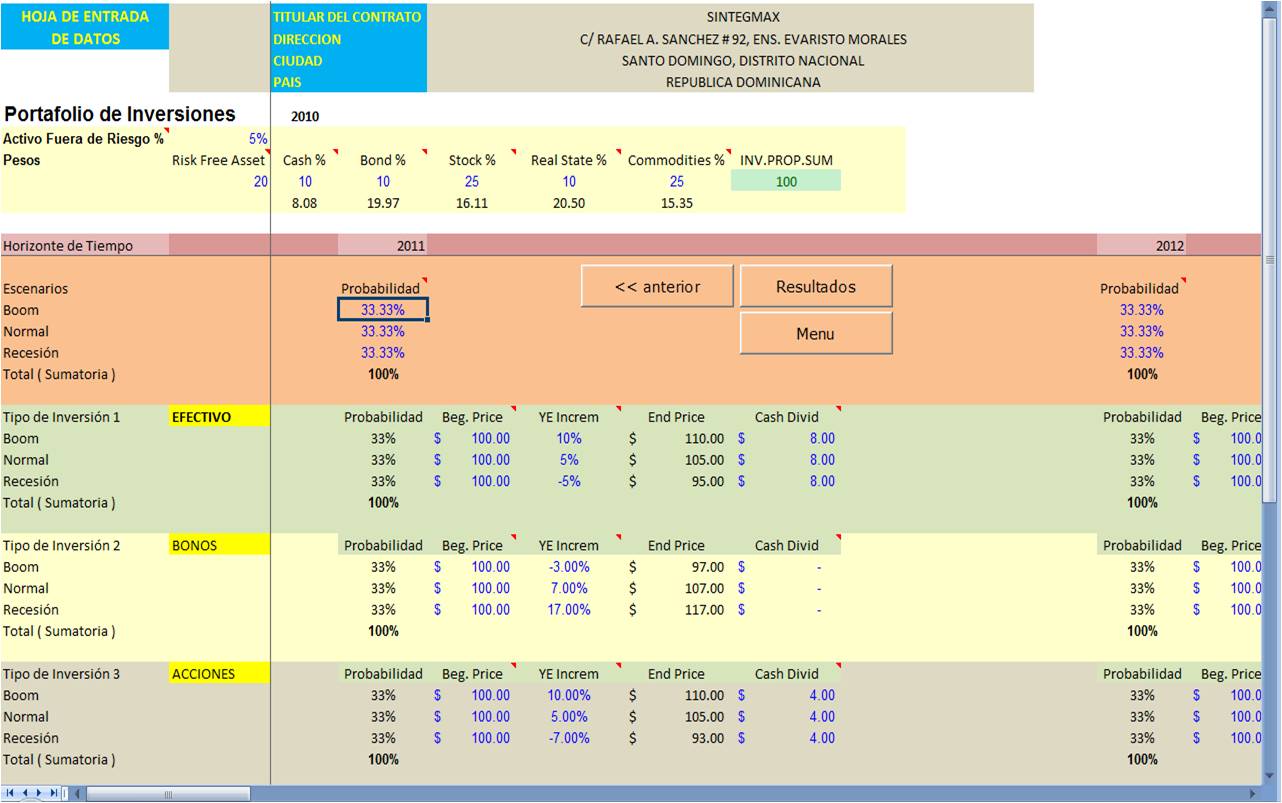1282x803 pixels.
Task: Select the Stock % column header
Action: [472, 160]
